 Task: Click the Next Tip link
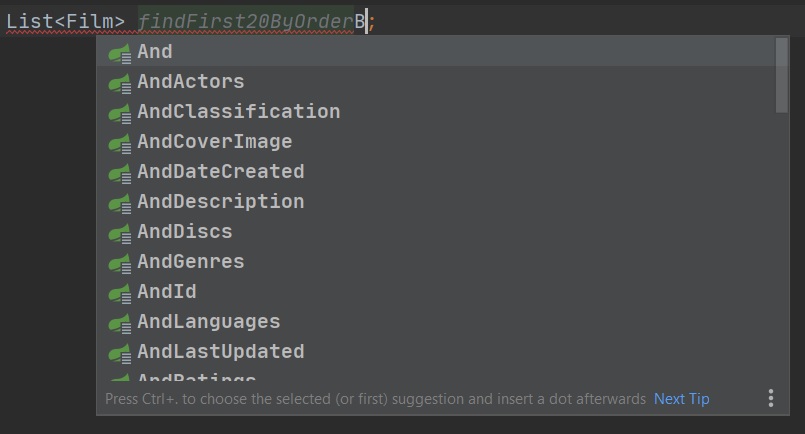tap(681, 399)
